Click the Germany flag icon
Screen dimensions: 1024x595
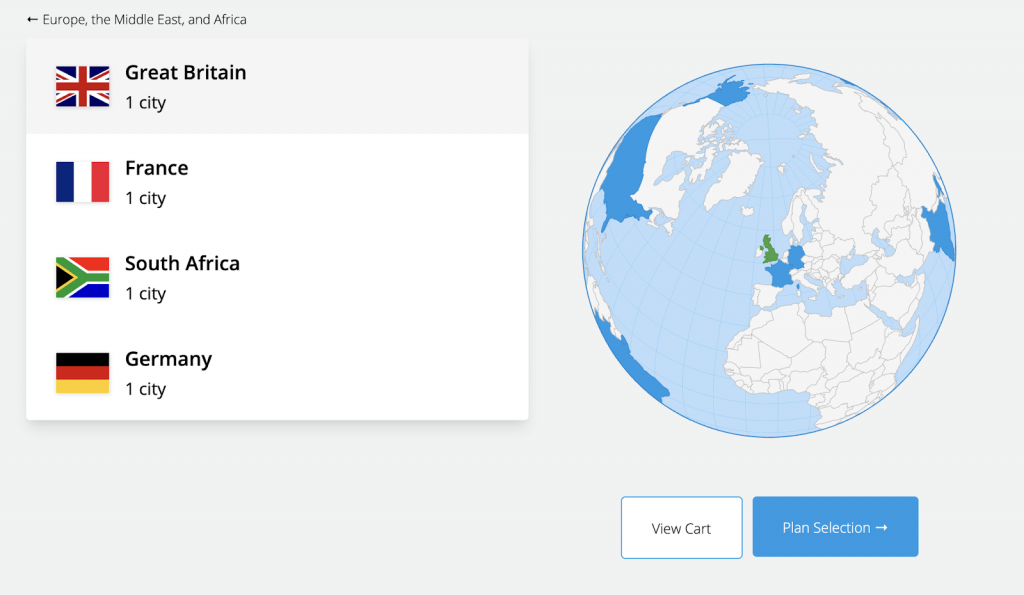click(82, 373)
